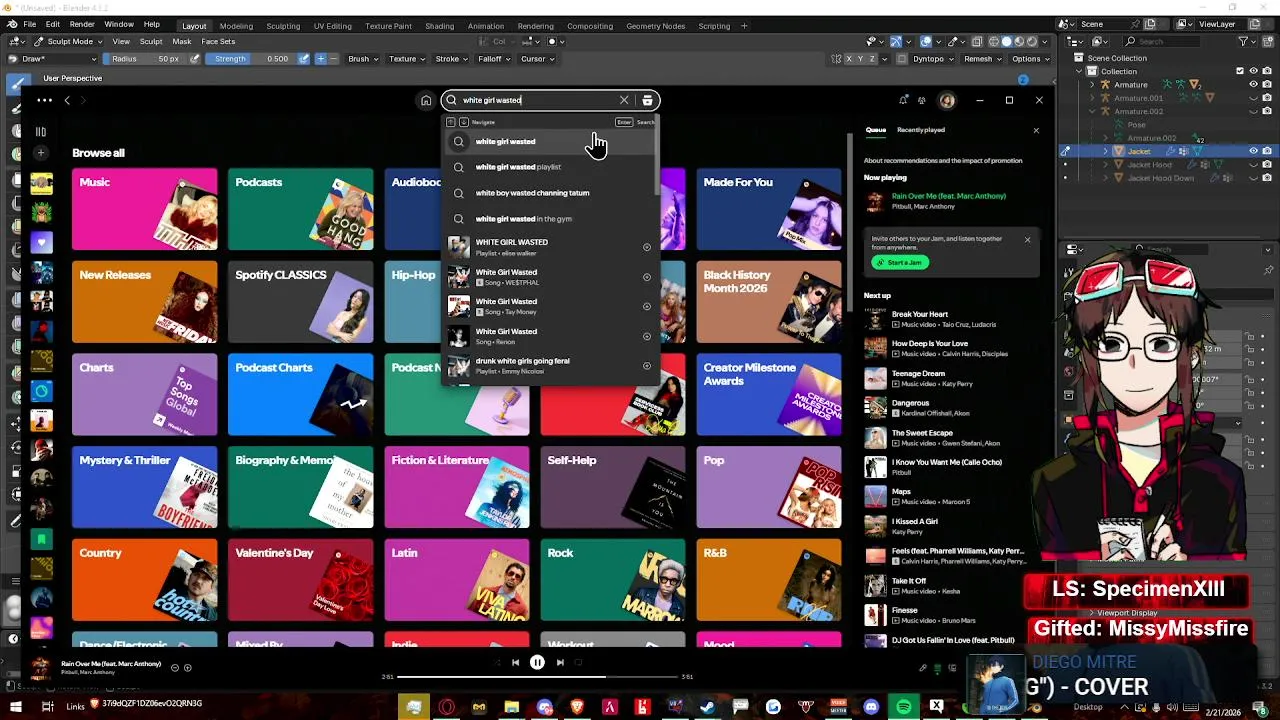This screenshot has height=720, width=1280.
Task: Open Blender File menu
Action: (30, 24)
